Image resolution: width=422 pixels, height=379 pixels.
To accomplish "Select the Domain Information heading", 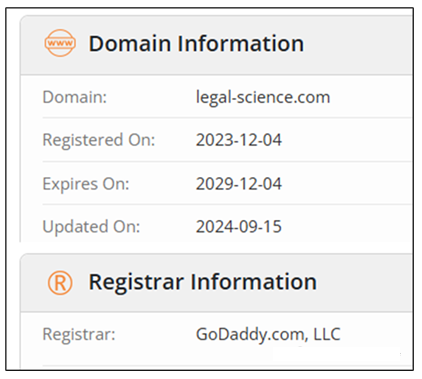I will (196, 44).
